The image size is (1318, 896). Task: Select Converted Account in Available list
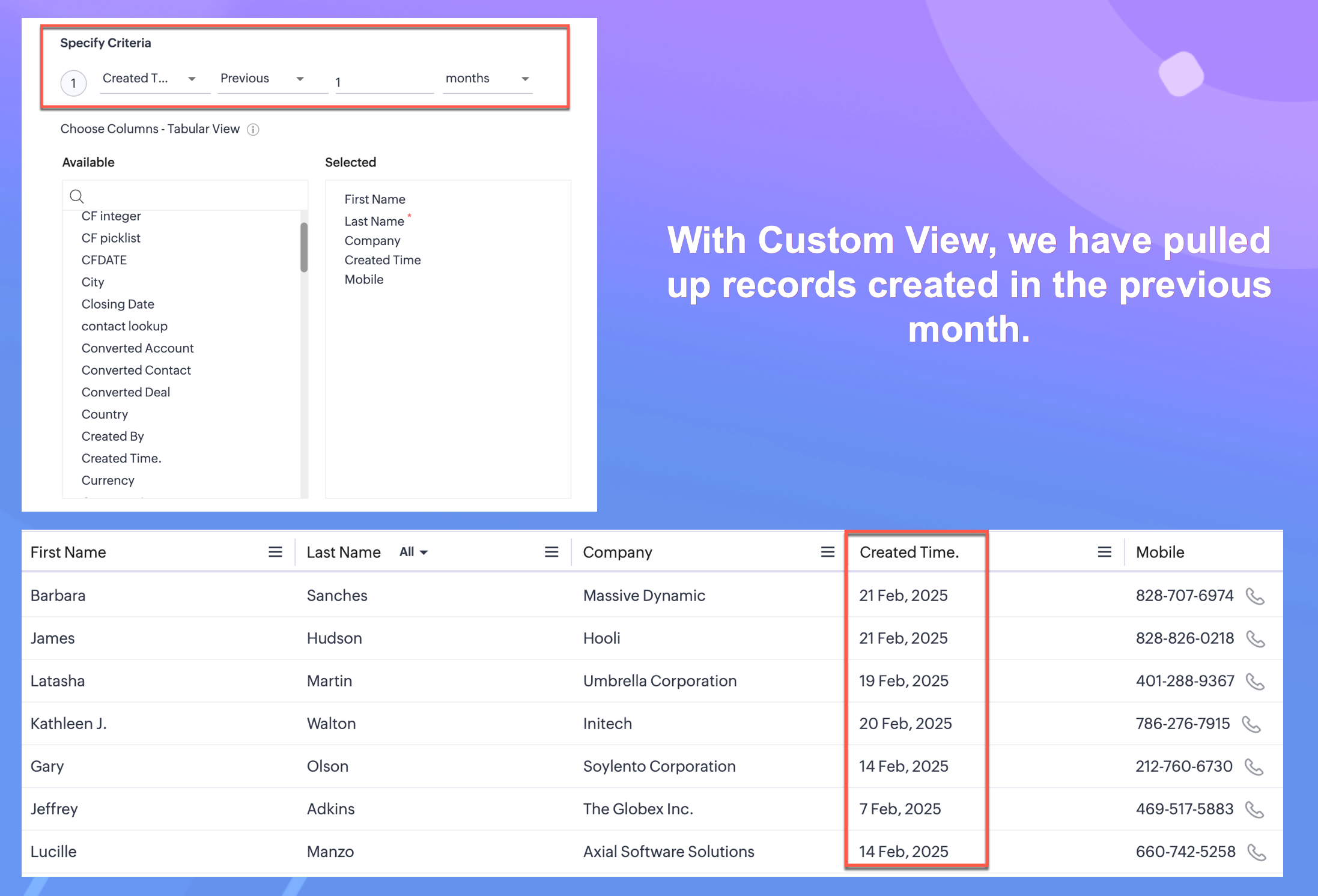(138, 348)
